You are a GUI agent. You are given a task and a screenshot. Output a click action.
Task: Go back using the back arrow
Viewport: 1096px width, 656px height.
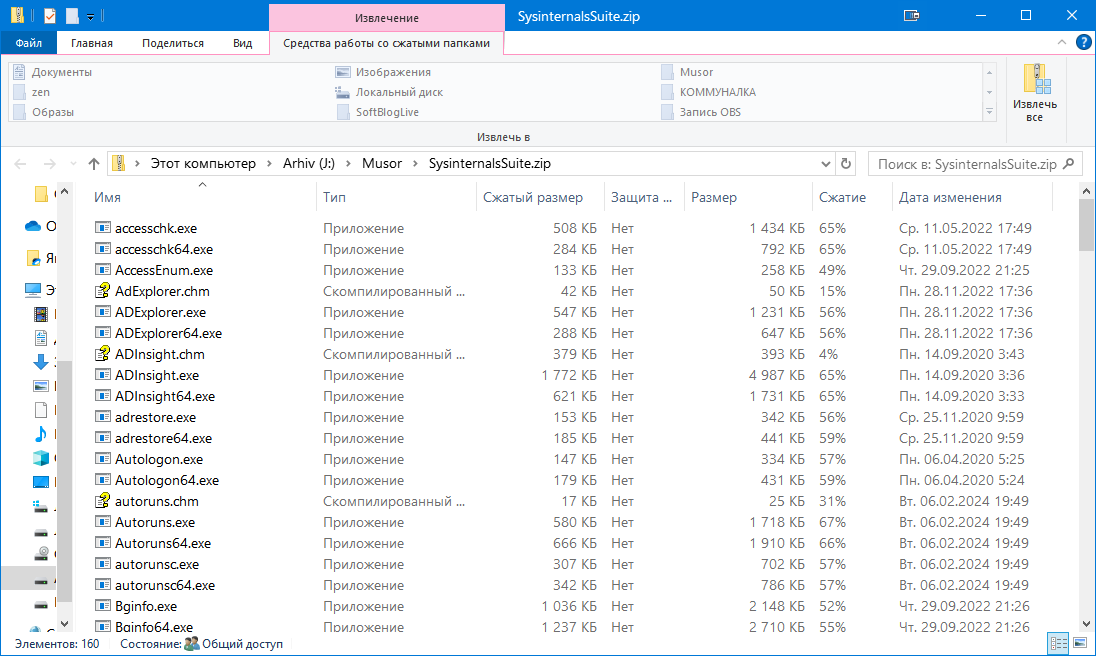point(20,163)
